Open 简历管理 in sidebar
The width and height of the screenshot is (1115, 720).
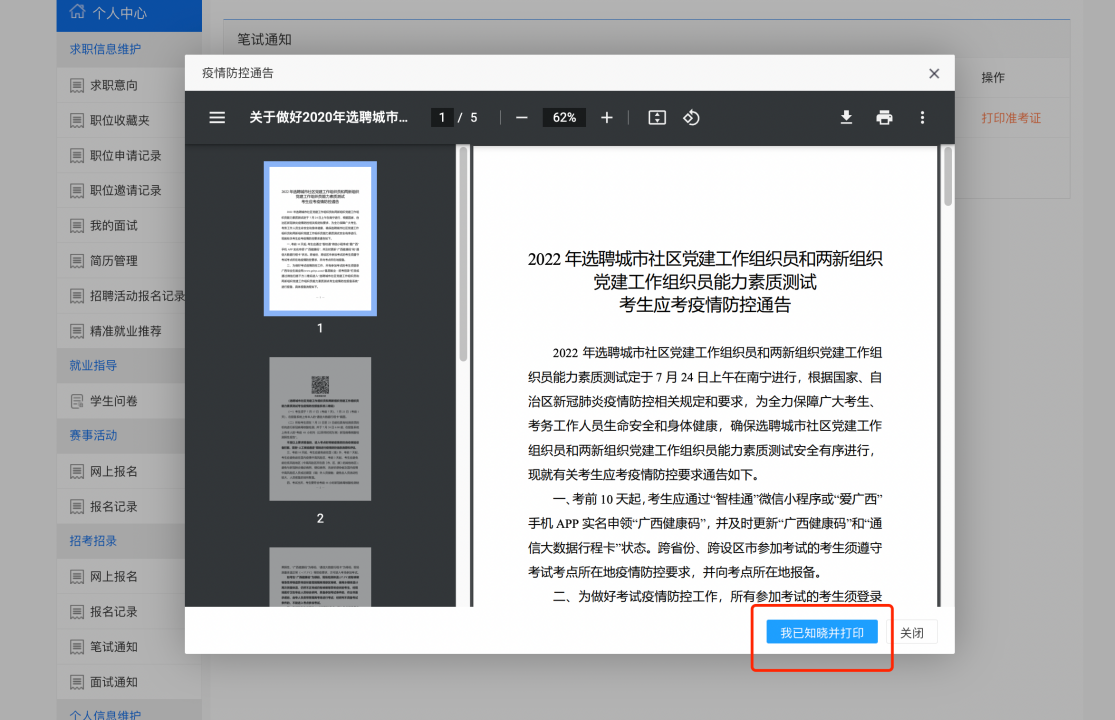coord(114,261)
